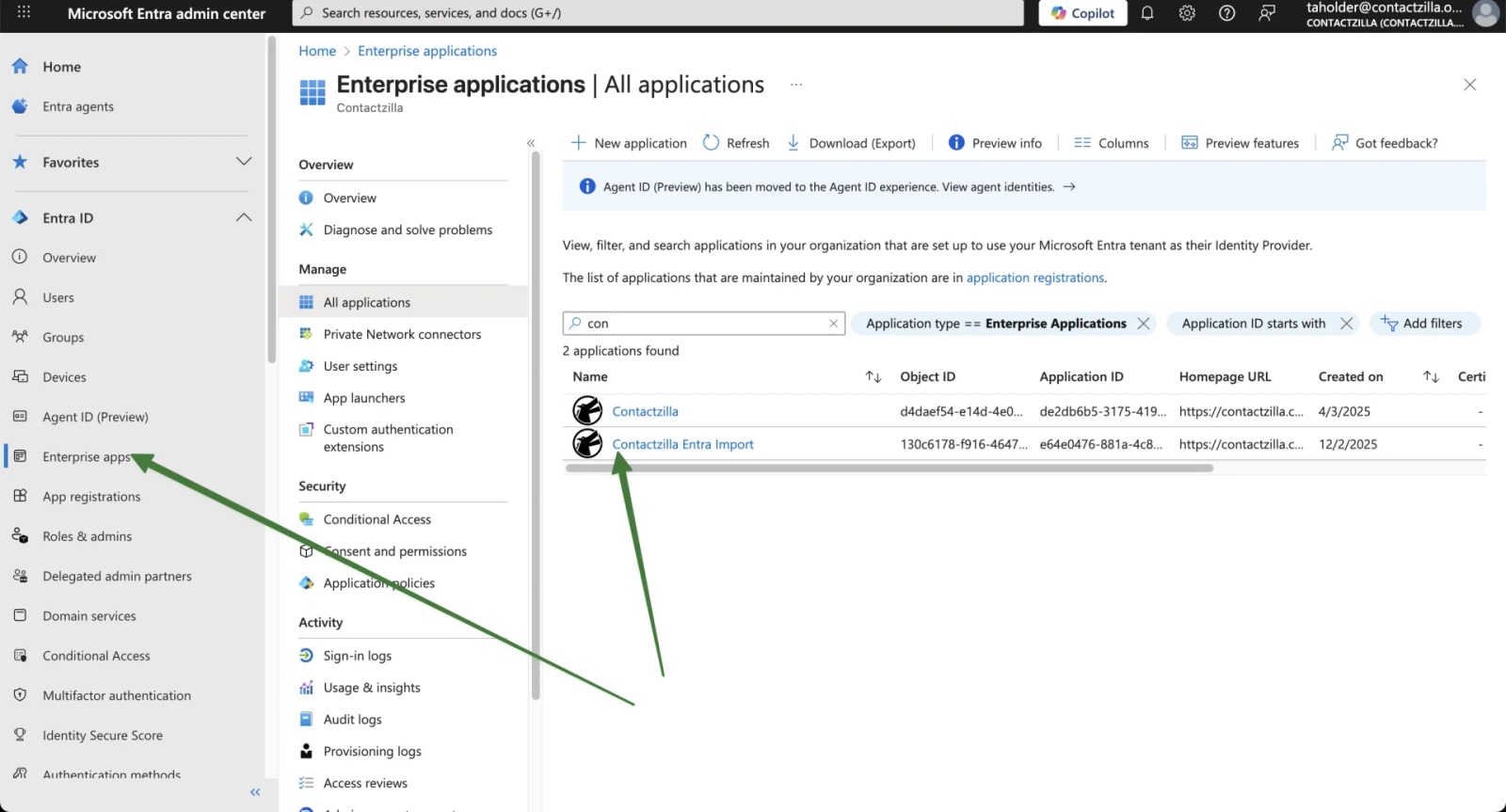Open Groups in the Entra ID menu

coord(63,337)
